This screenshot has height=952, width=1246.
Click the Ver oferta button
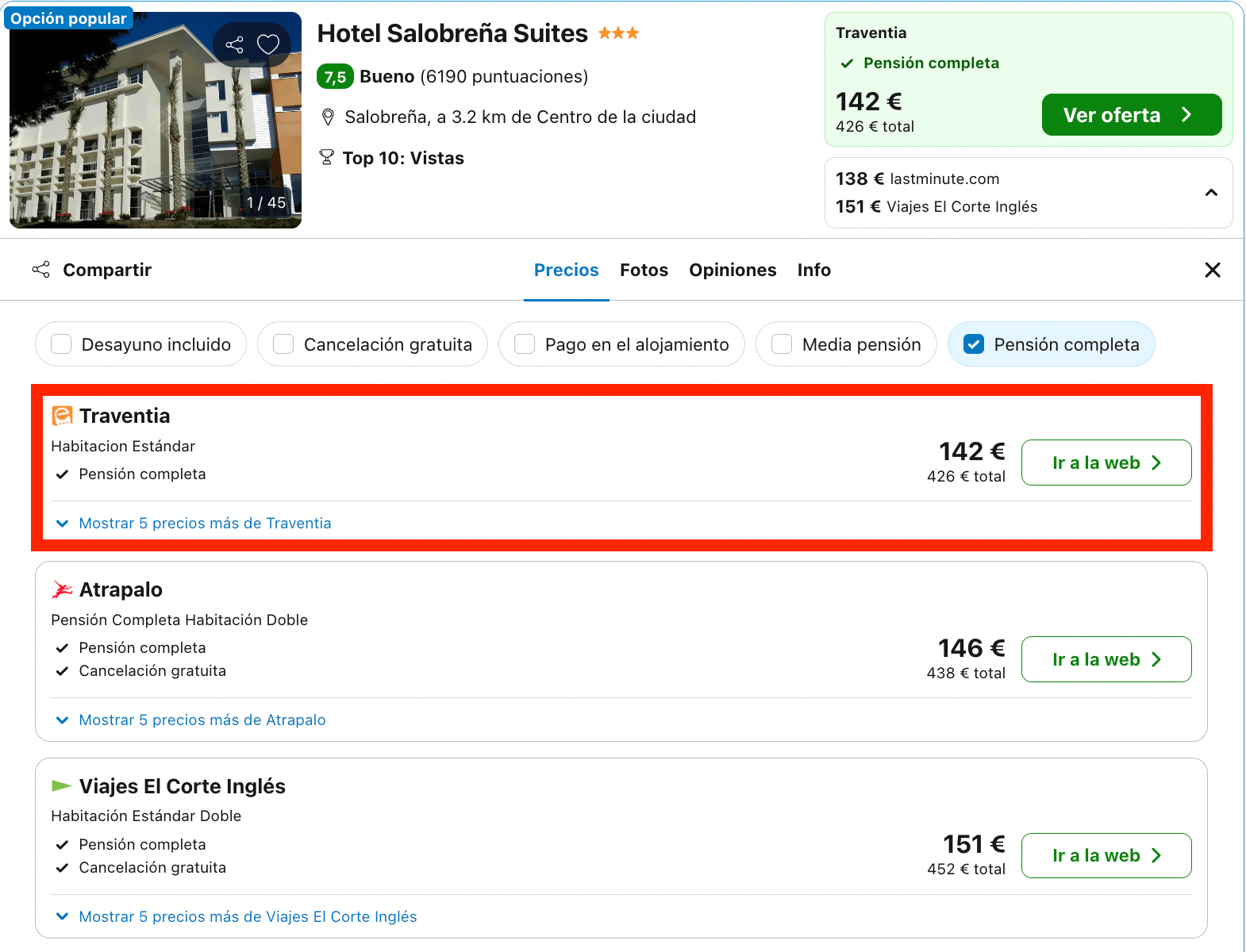1132,115
